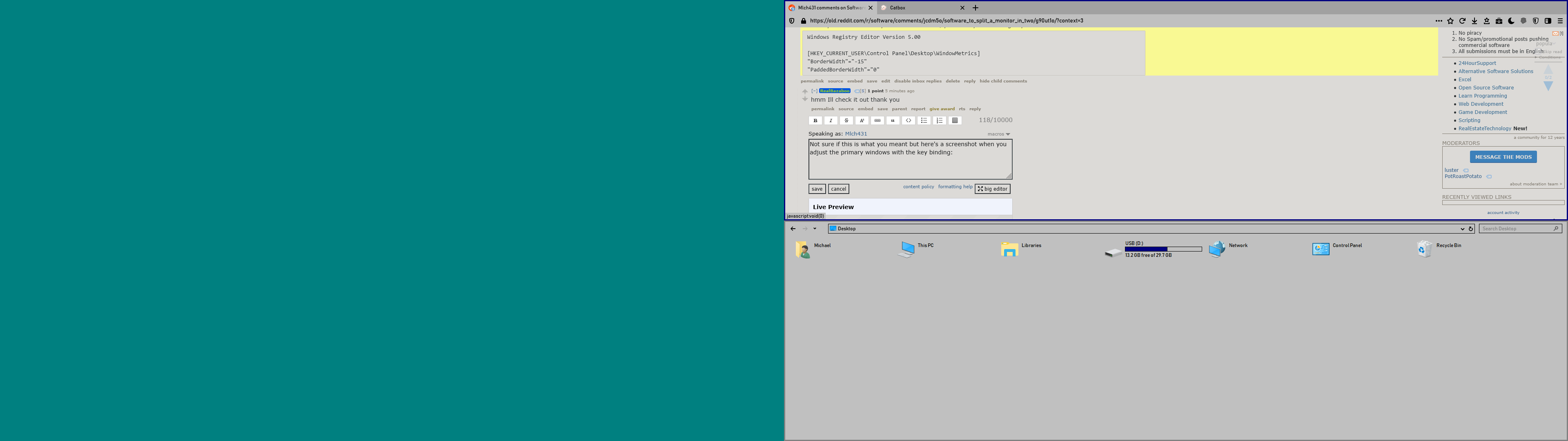Expand the macros dropdown
The height and width of the screenshot is (441, 1568).
tap(999, 134)
